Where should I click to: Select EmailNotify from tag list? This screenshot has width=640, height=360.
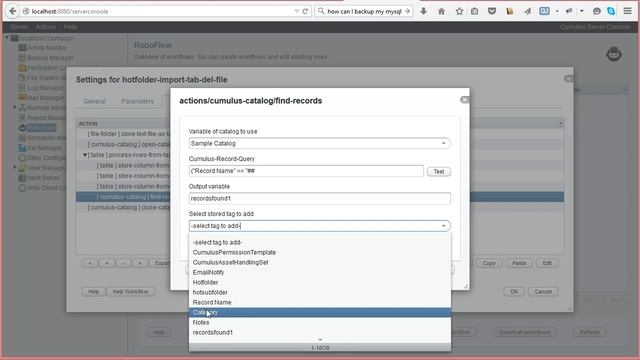[x=320, y=272]
